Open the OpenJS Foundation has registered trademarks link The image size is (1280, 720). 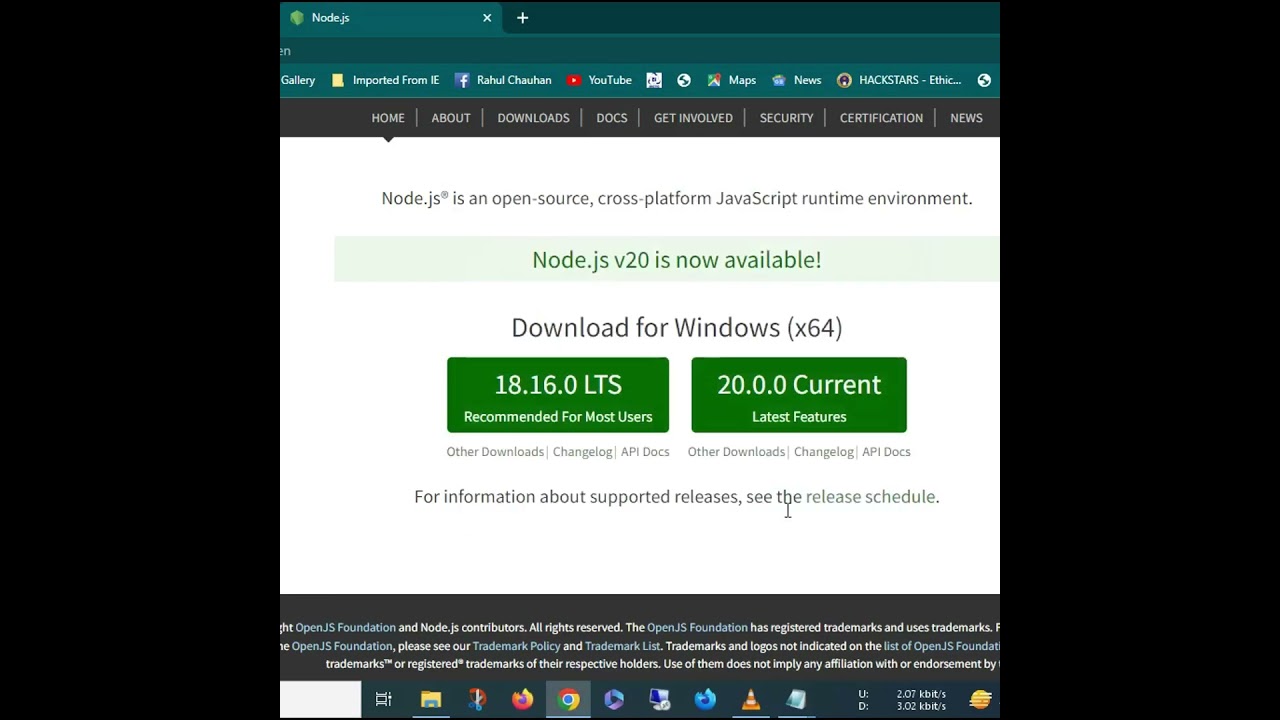click(697, 628)
